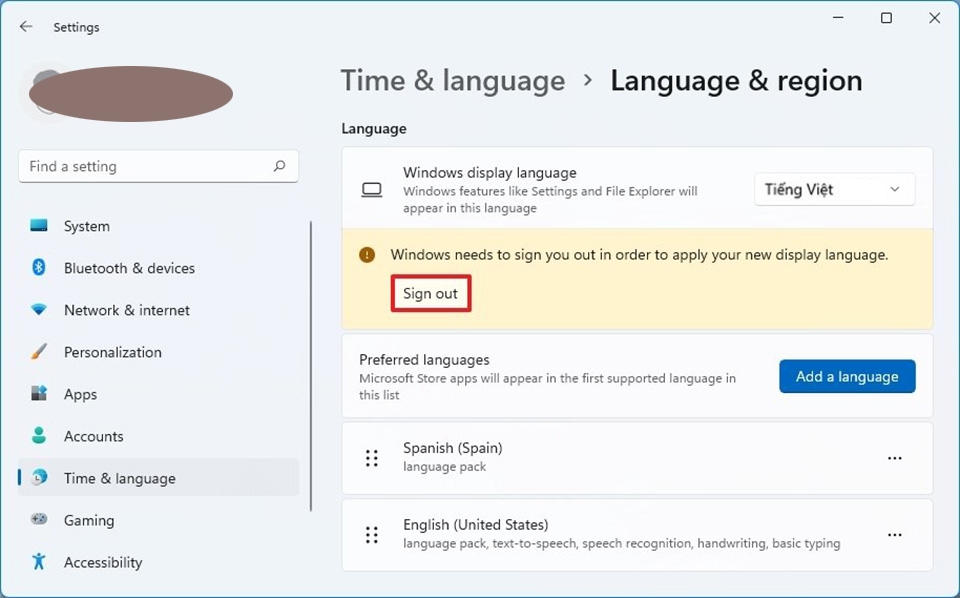Click the Personalization paintbrush icon
The width and height of the screenshot is (960, 598).
(39, 352)
